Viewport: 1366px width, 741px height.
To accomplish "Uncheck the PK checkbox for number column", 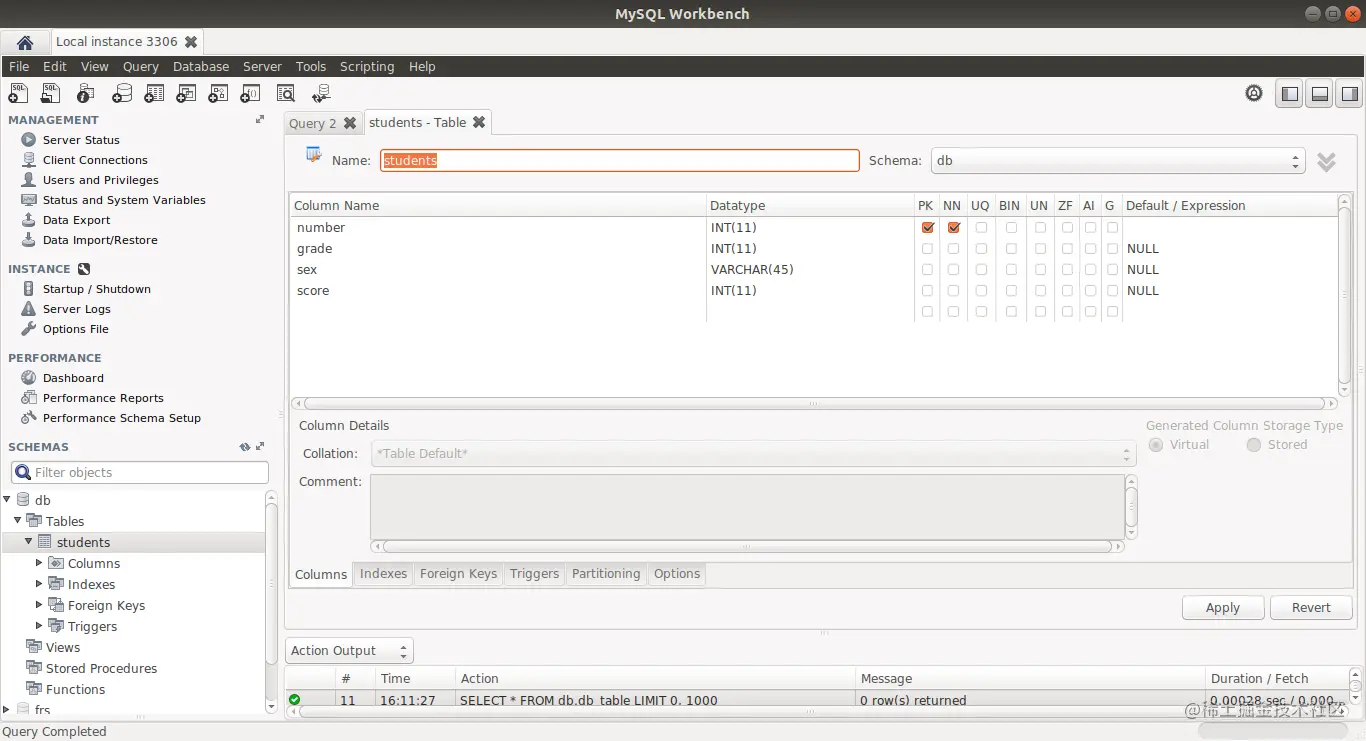I will click(927, 227).
